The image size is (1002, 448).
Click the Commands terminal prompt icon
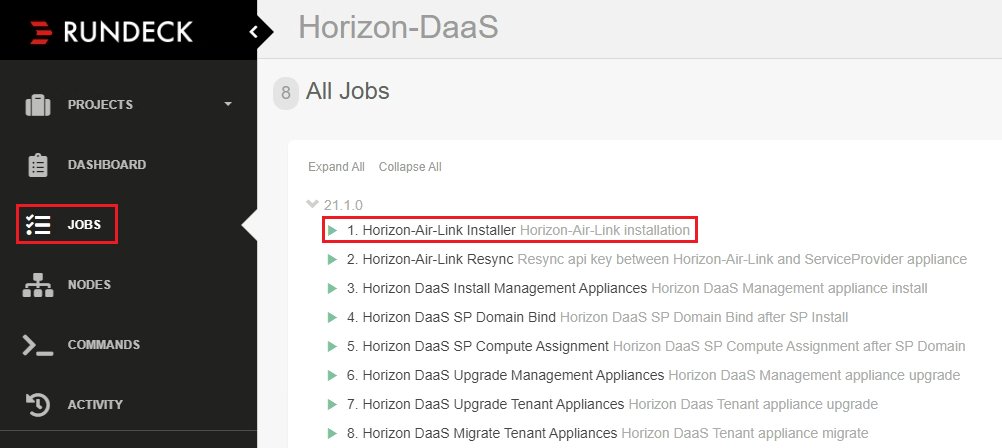tap(38, 345)
